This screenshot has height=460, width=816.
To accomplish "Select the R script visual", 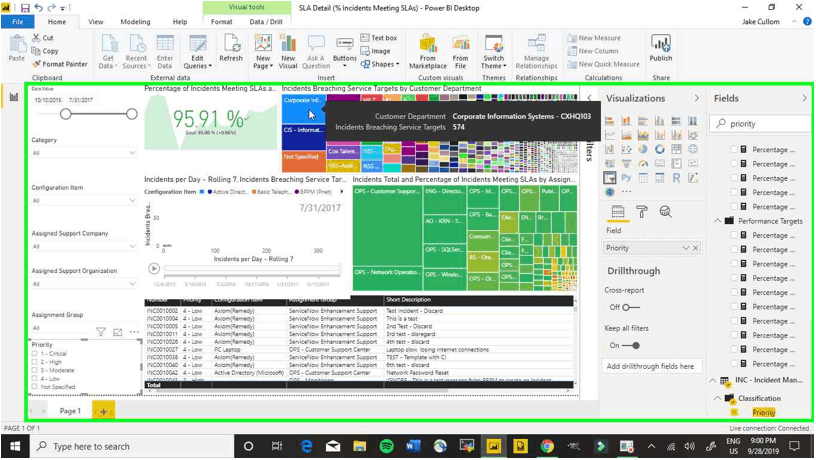I will pyautogui.click(x=676, y=177).
